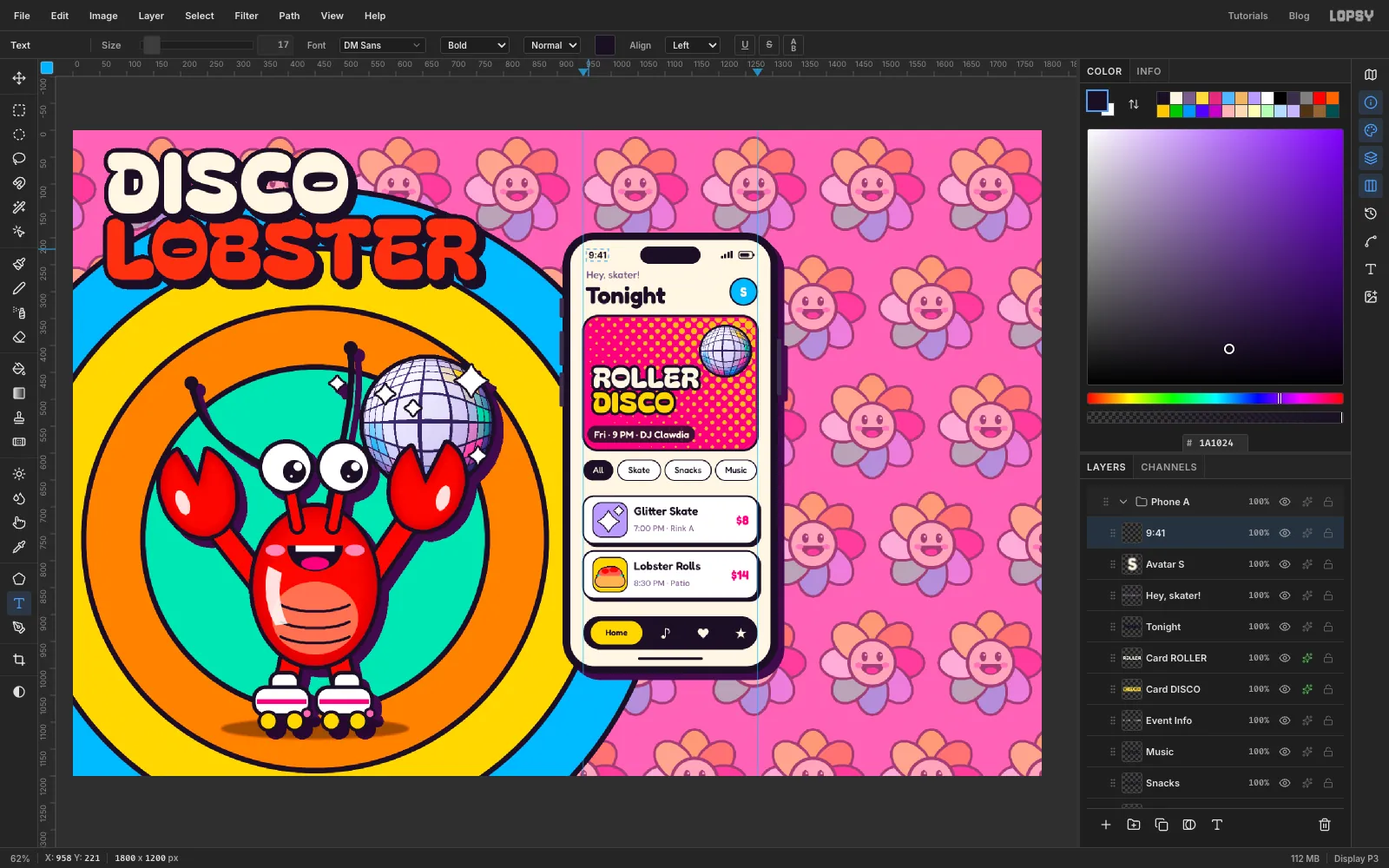Select the Pen tool
The height and width of the screenshot is (868, 1389).
19,628
